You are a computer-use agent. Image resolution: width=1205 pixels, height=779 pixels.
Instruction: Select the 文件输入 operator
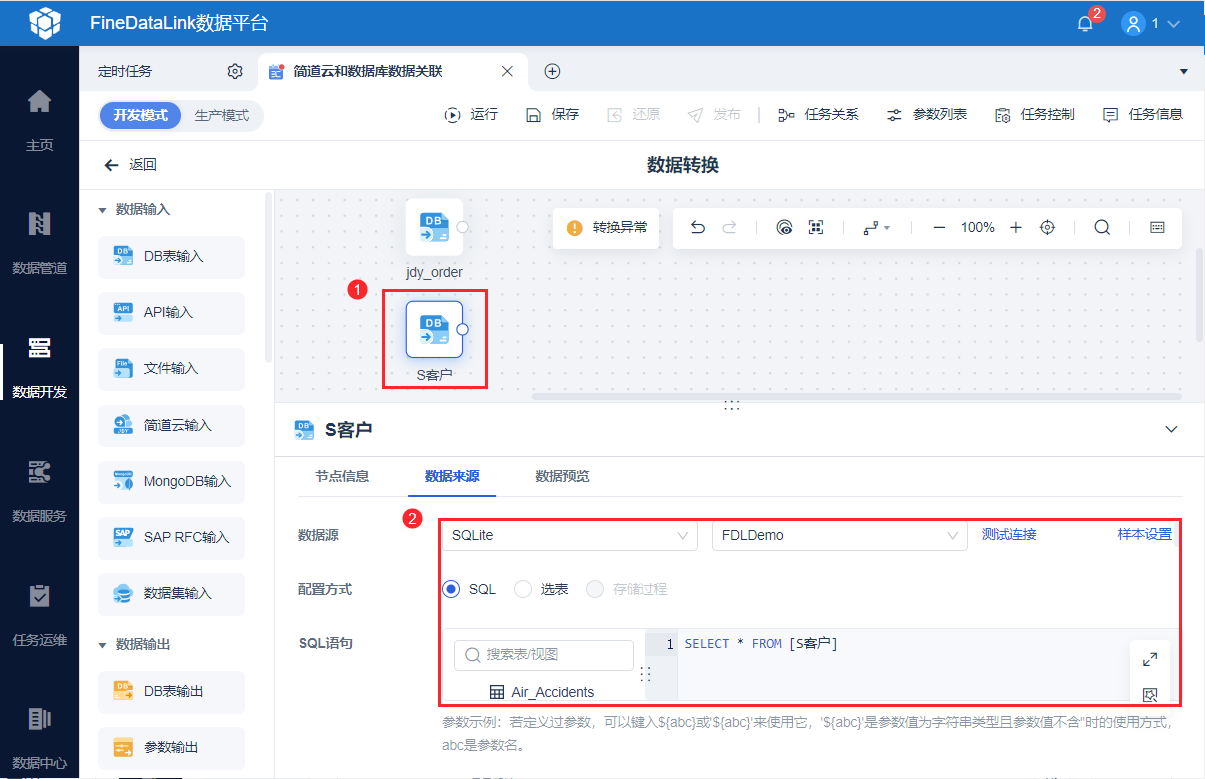(171, 369)
